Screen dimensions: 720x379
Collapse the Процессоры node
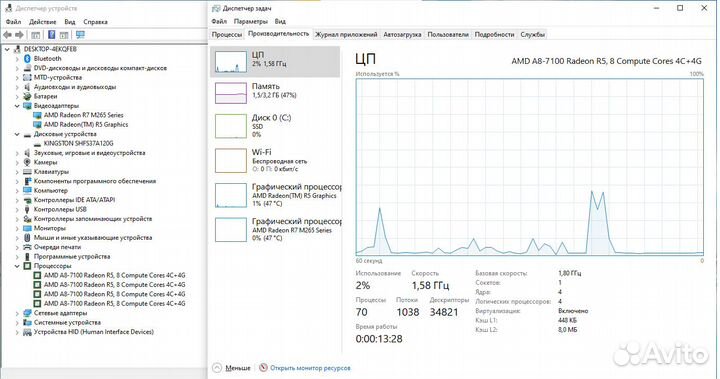coord(17,266)
